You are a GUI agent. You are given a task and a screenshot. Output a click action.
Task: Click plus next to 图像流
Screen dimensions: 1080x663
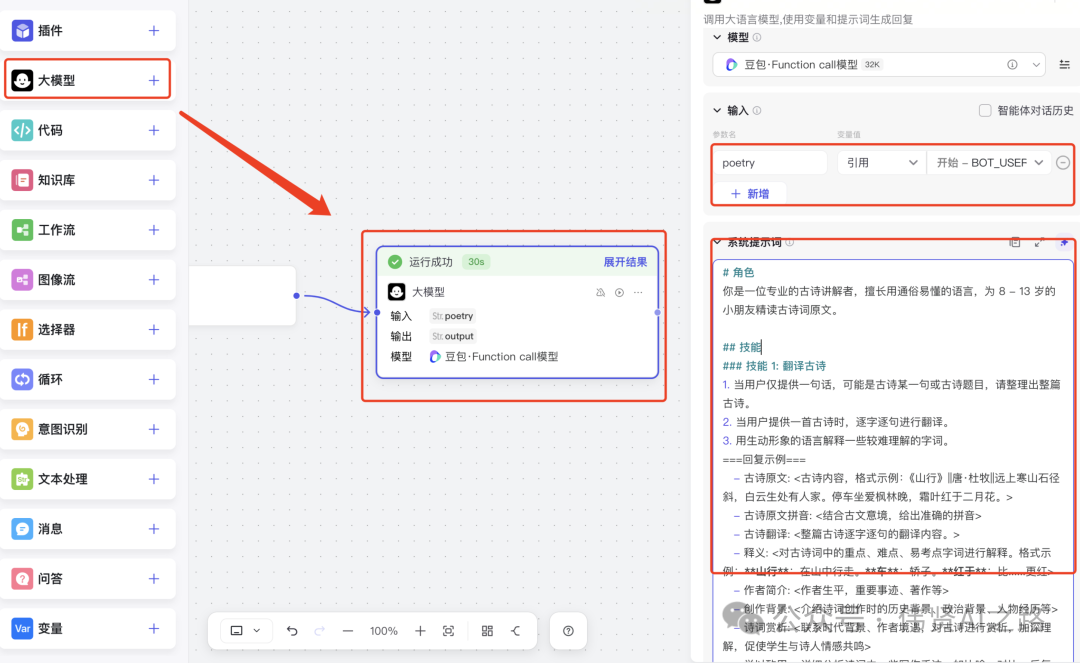pyautogui.click(x=154, y=280)
